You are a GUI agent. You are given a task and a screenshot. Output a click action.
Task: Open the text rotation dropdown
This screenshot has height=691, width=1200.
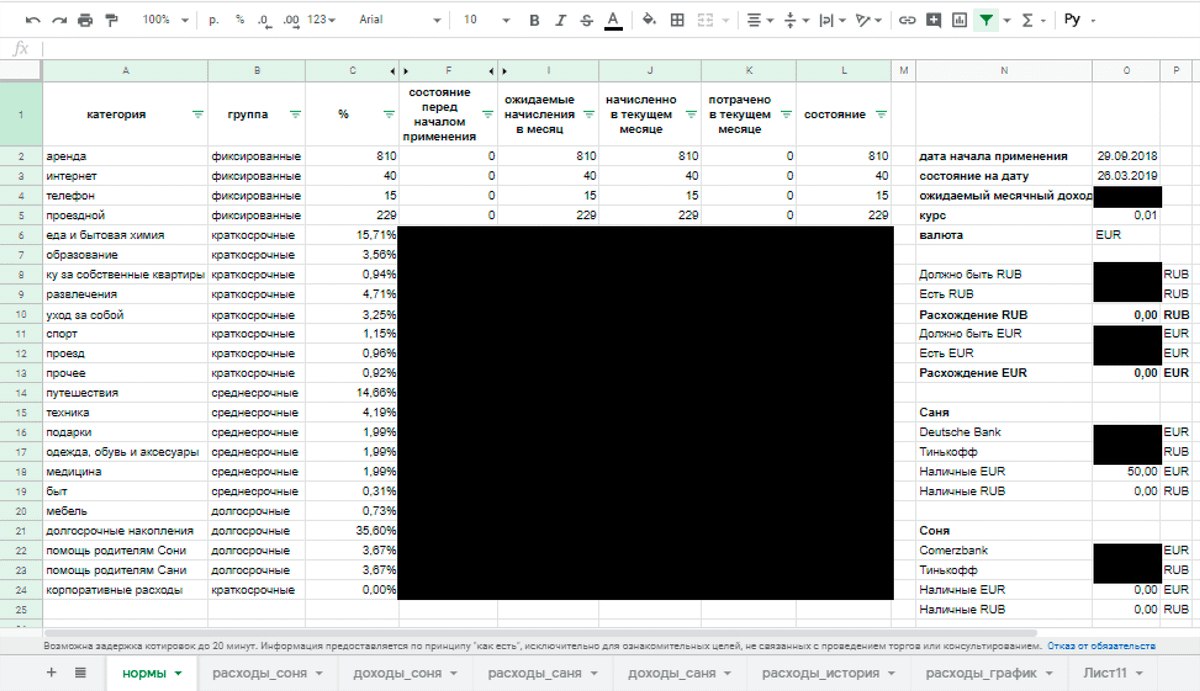[869, 20]
